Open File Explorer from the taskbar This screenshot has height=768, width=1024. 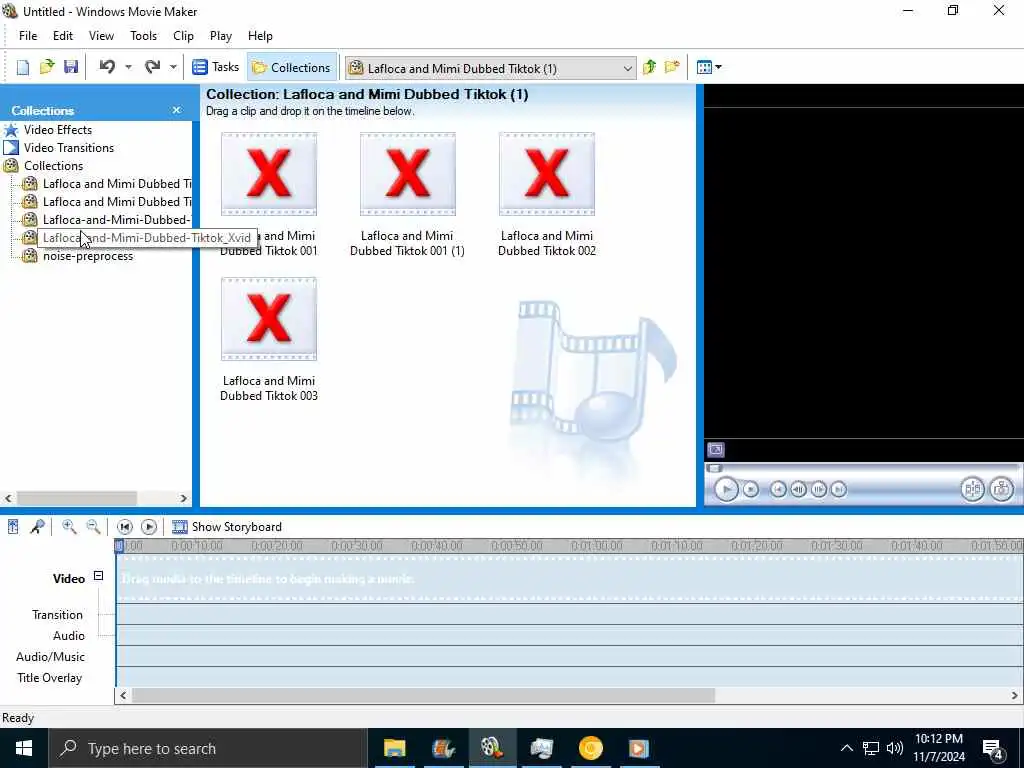coord(394,748)
